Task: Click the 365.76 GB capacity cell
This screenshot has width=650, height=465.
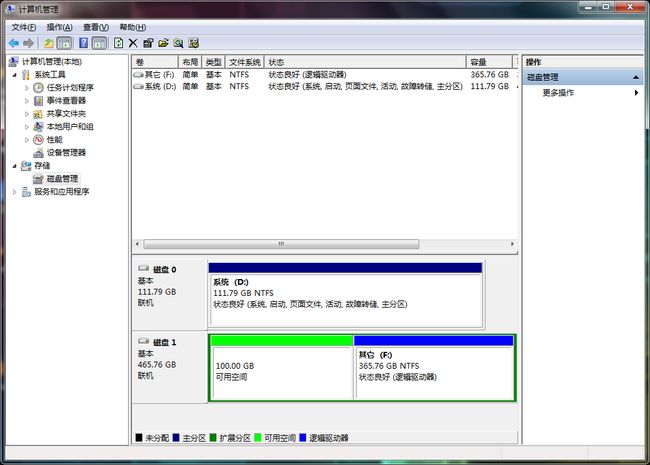Action: point(490,75)
